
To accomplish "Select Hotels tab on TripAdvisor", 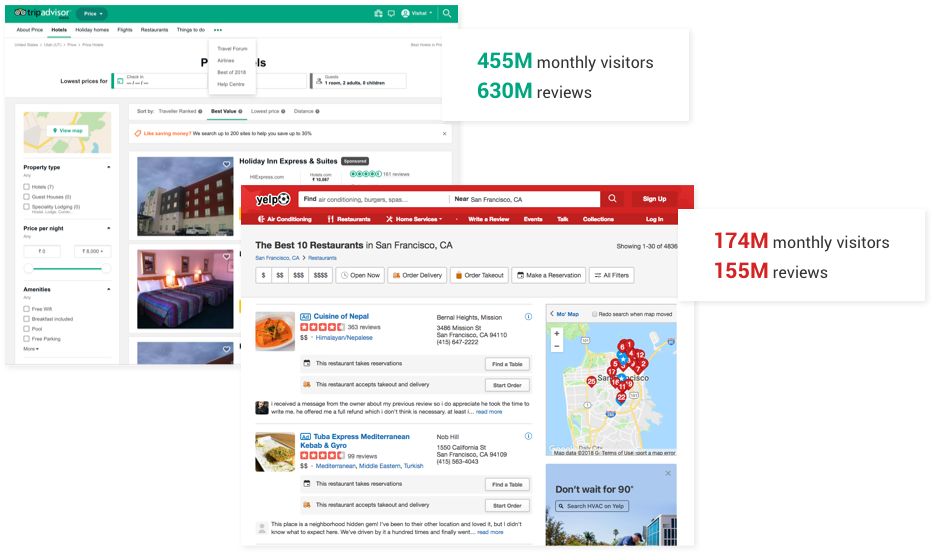I will tap(59, 30).
